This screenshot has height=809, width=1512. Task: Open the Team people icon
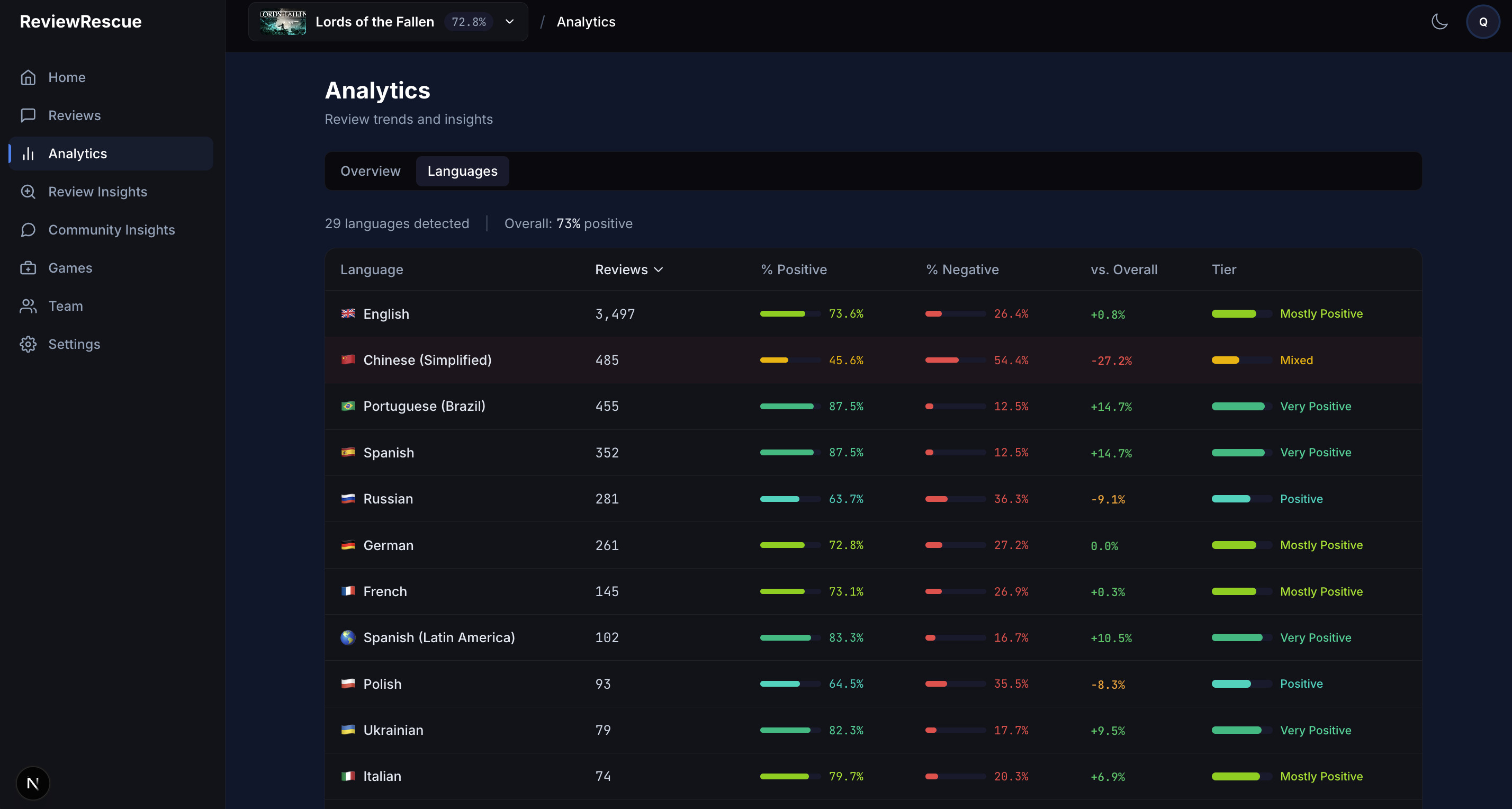(28, 307)
